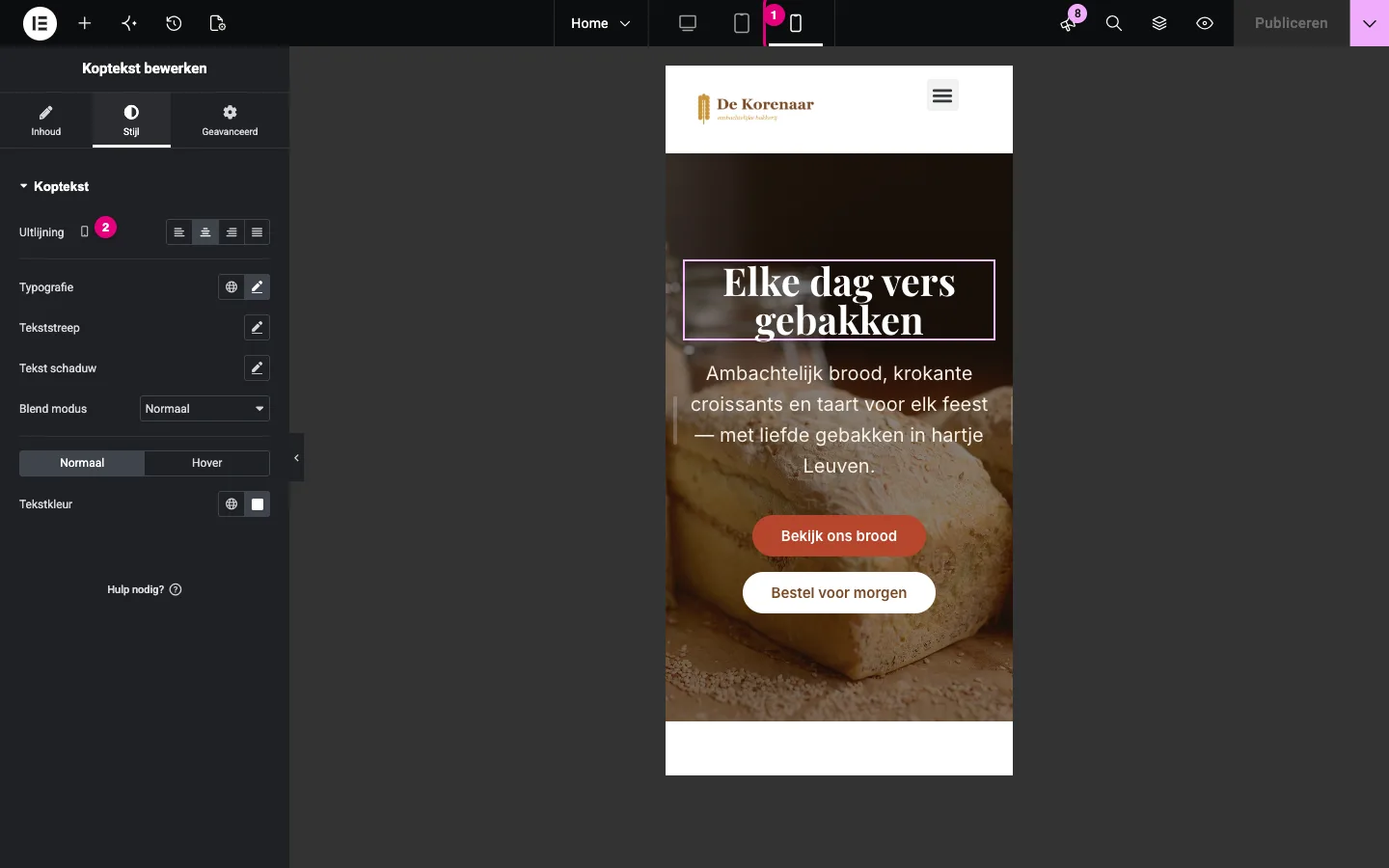Click the Publiceren button
Image resolution: width=1389 pixels, height=868 pixels.
point(1292,23)
